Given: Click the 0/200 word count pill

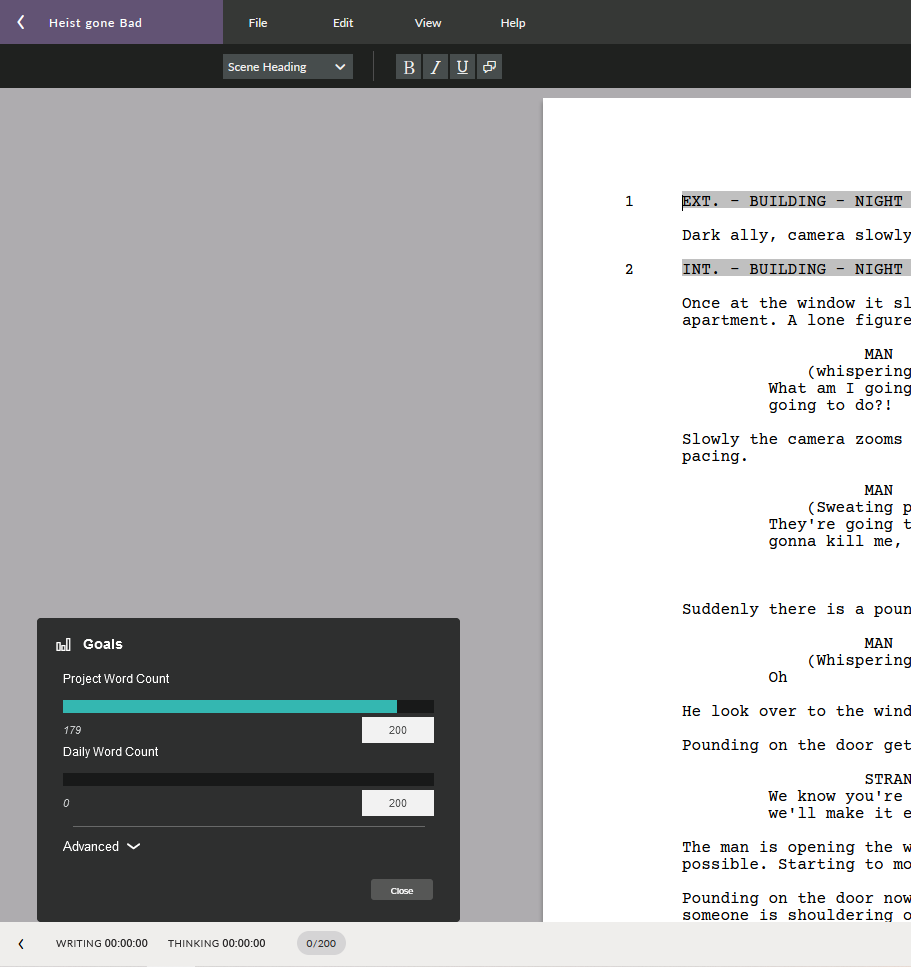Looking at the screenshot, I should tap(321, 943).
